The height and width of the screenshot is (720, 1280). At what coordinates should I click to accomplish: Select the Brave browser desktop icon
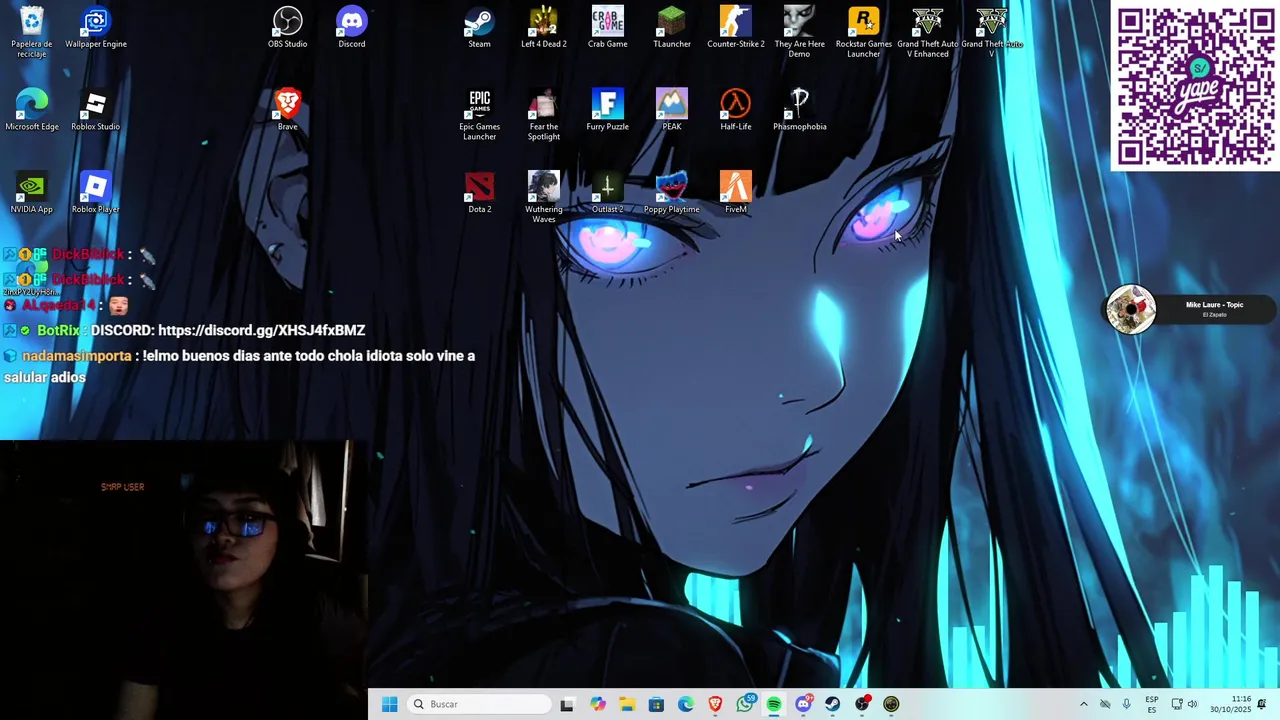point(288,110)
